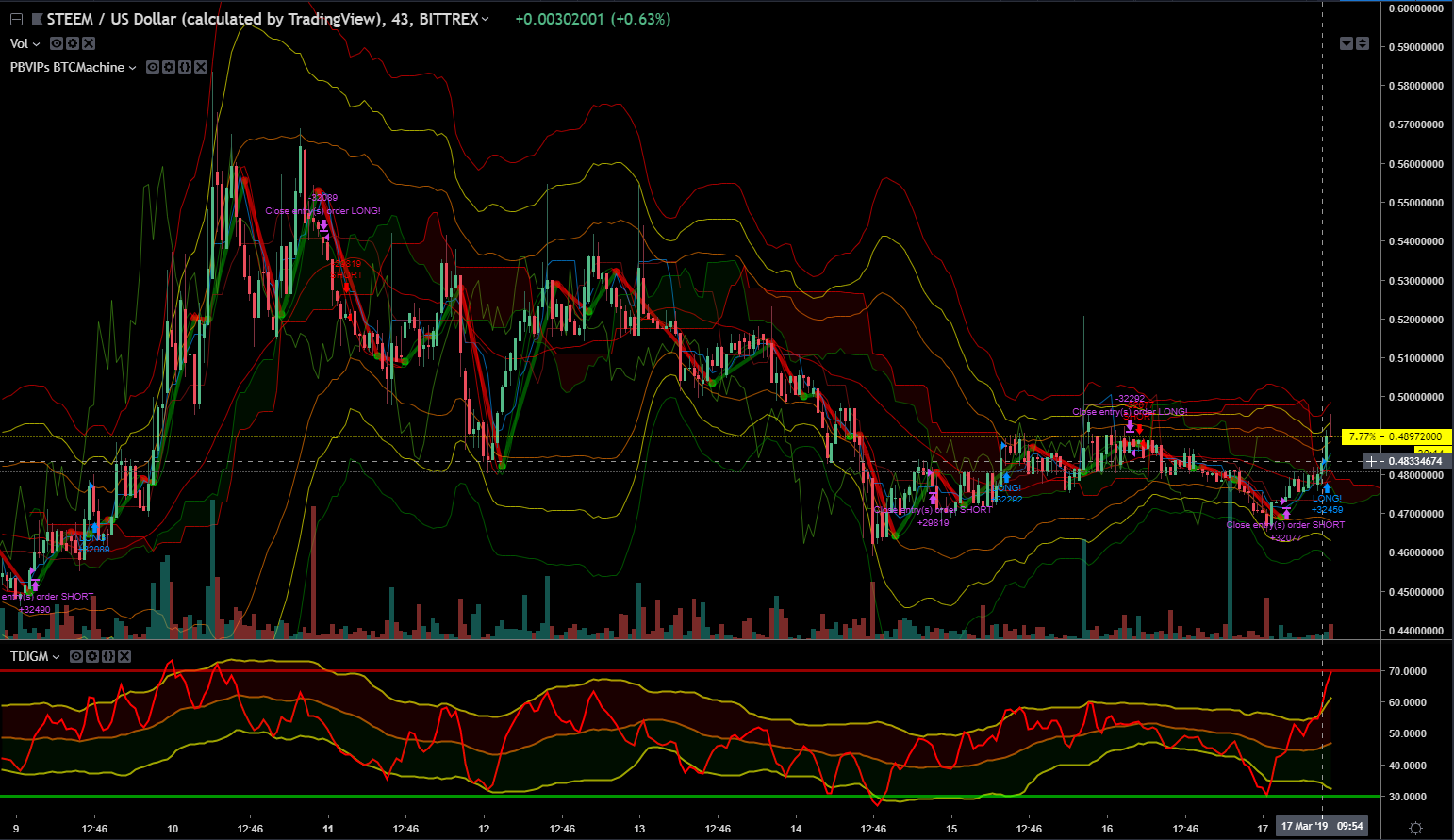Remove the Vol indicator
Screen dimensions: 1454x840
tap(89, 43)
